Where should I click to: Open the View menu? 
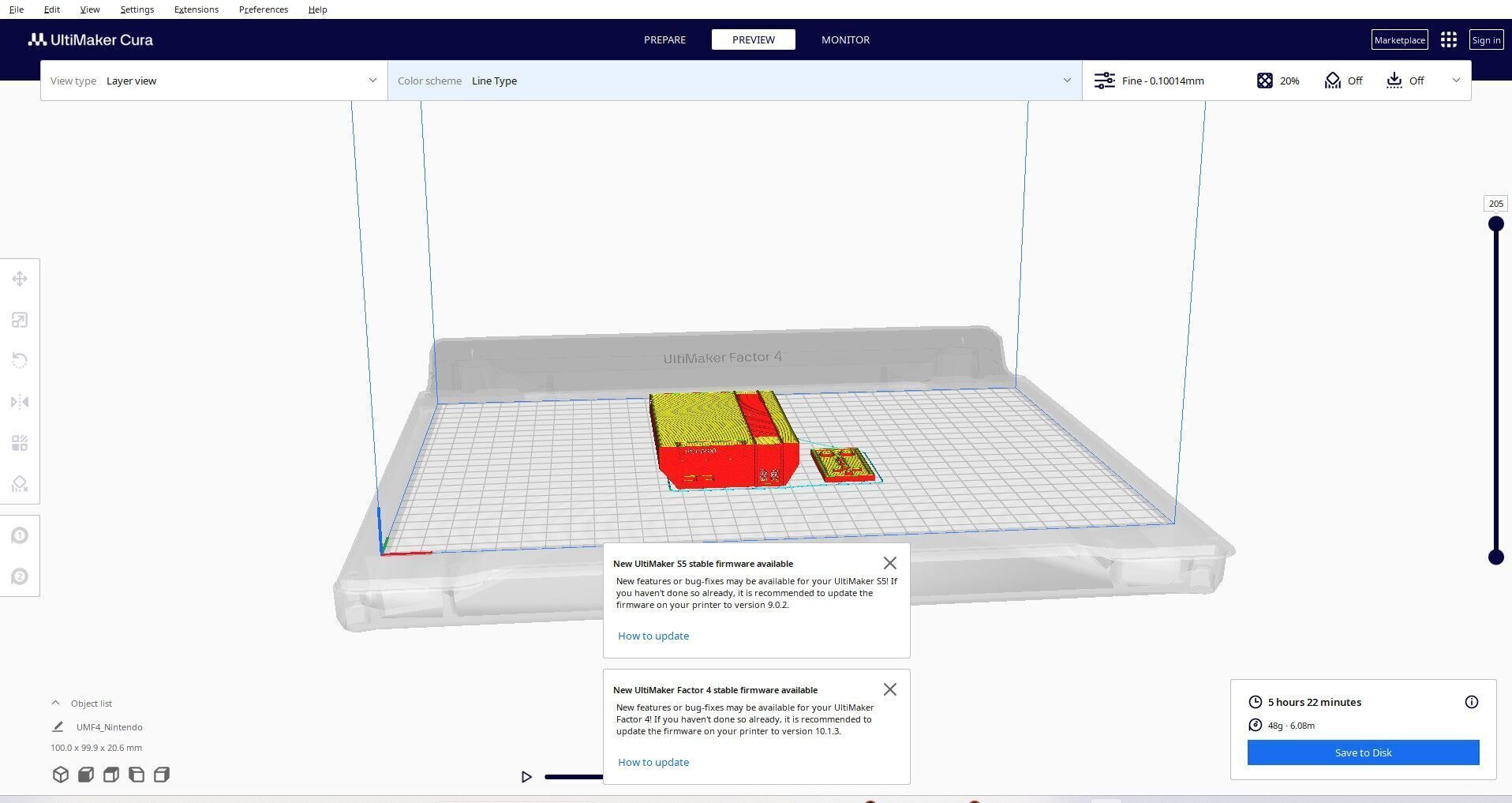pyautogui.click(x=90, y=9)
